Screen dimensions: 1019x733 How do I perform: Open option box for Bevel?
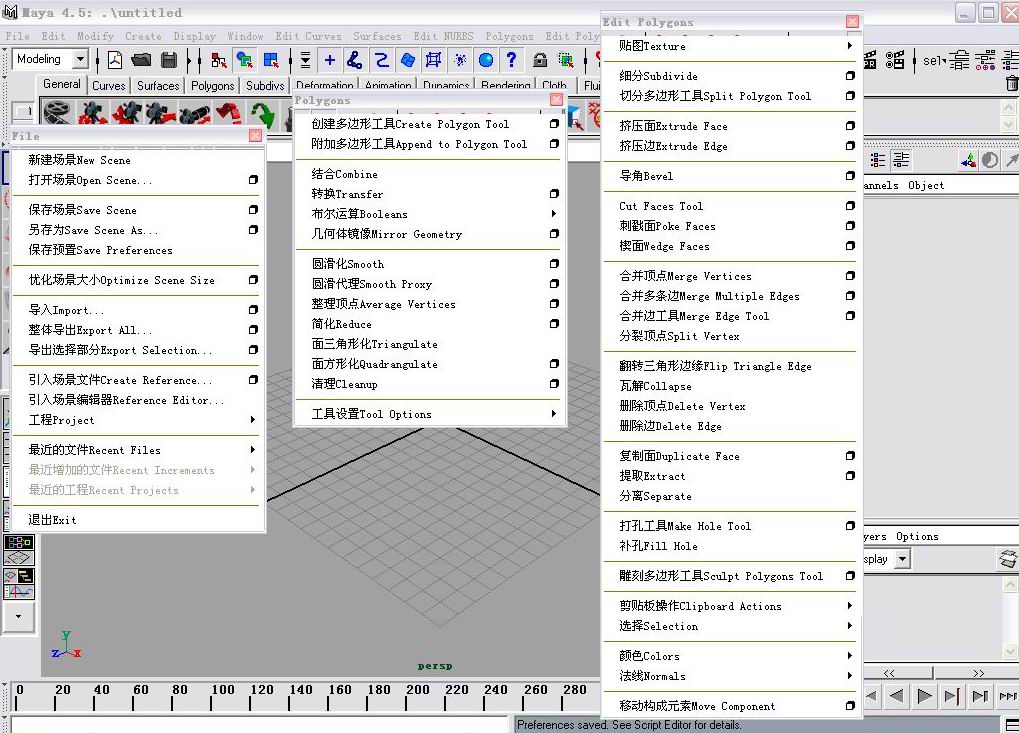click(x=850, y=175)
